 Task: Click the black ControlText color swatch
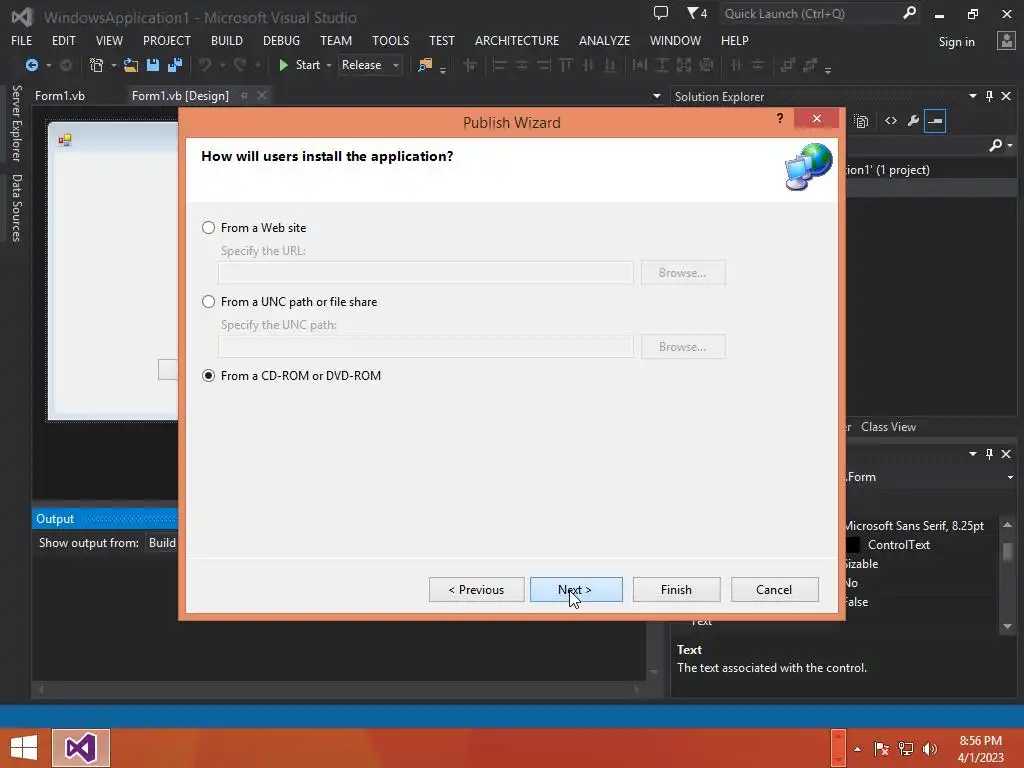coord(853,545)
